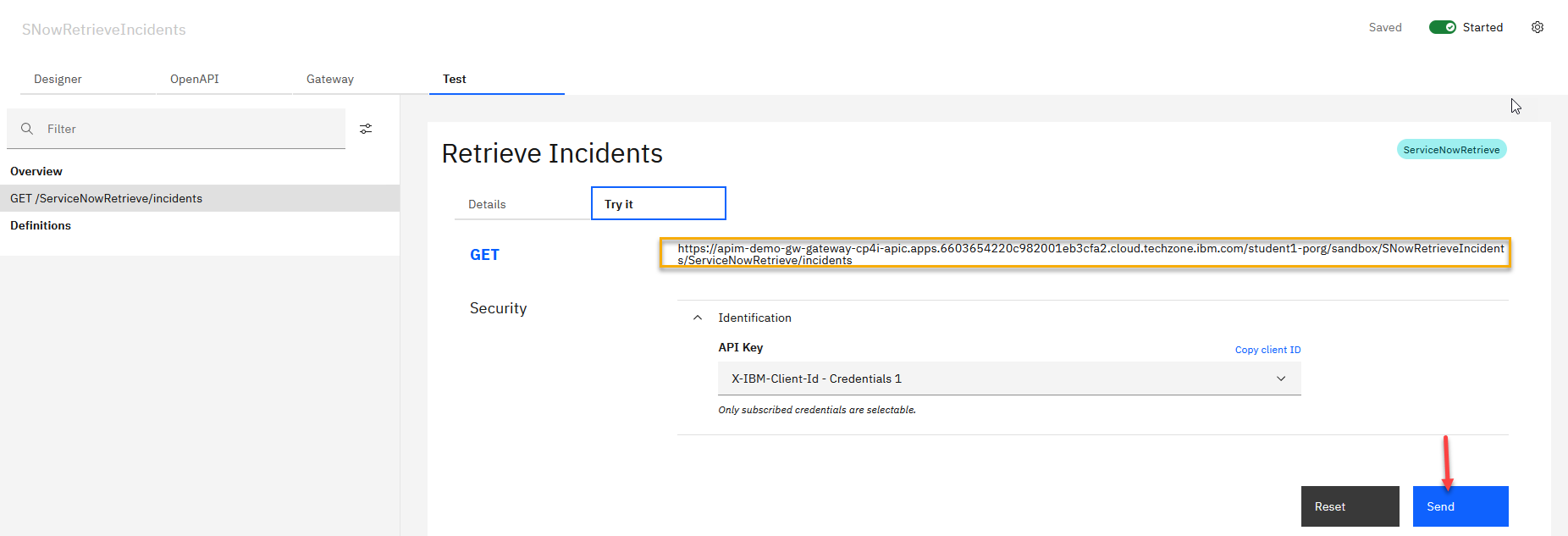Toggle the Started switch off
The image size is (1568, 536).
1442,27
